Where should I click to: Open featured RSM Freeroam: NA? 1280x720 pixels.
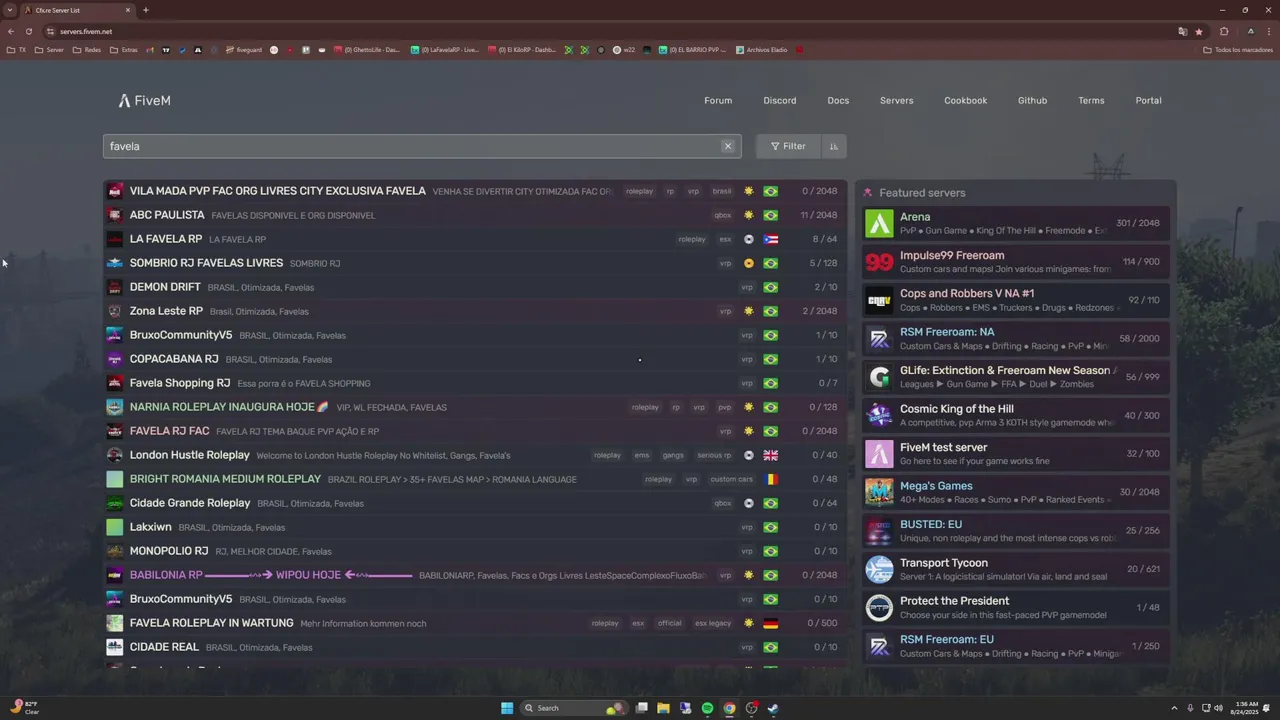click(x=1016, y=339)
